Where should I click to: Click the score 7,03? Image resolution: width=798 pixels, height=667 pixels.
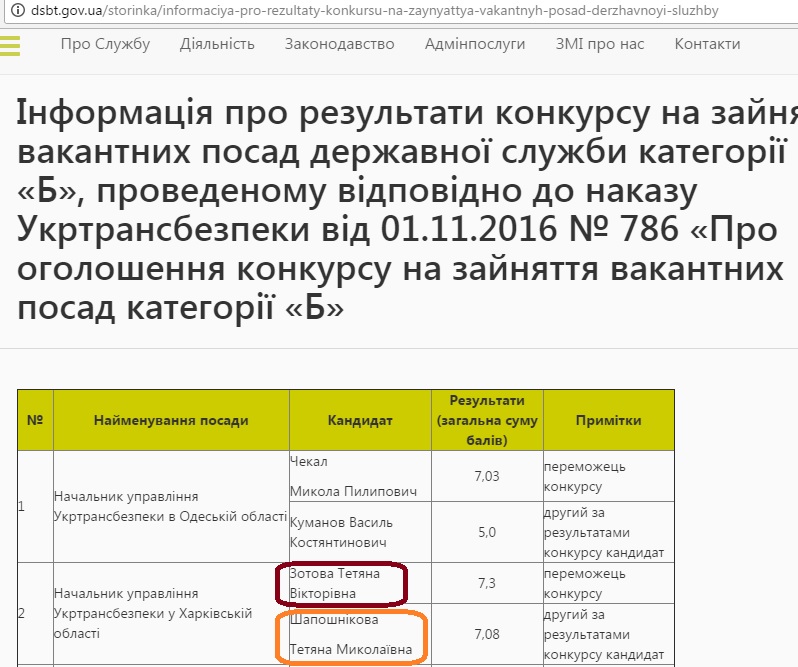[487, 476]
